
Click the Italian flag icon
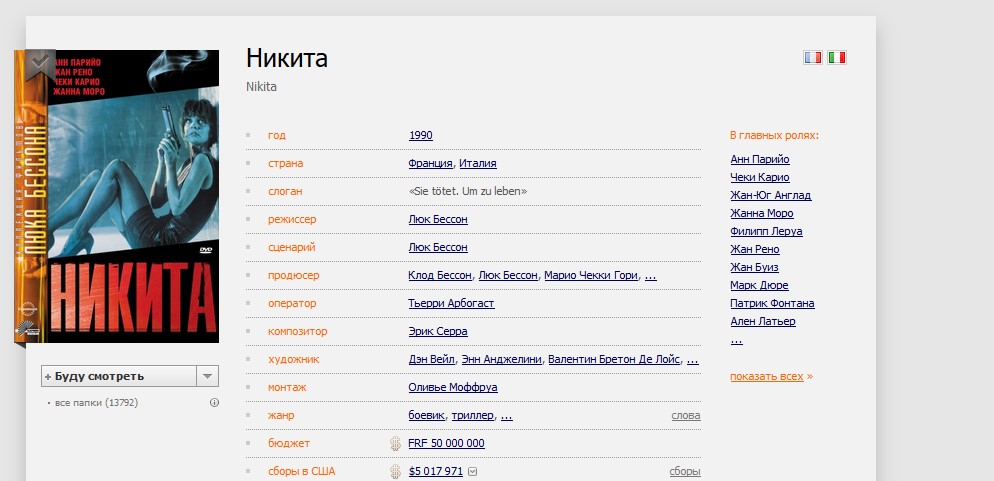click(837, 58)
